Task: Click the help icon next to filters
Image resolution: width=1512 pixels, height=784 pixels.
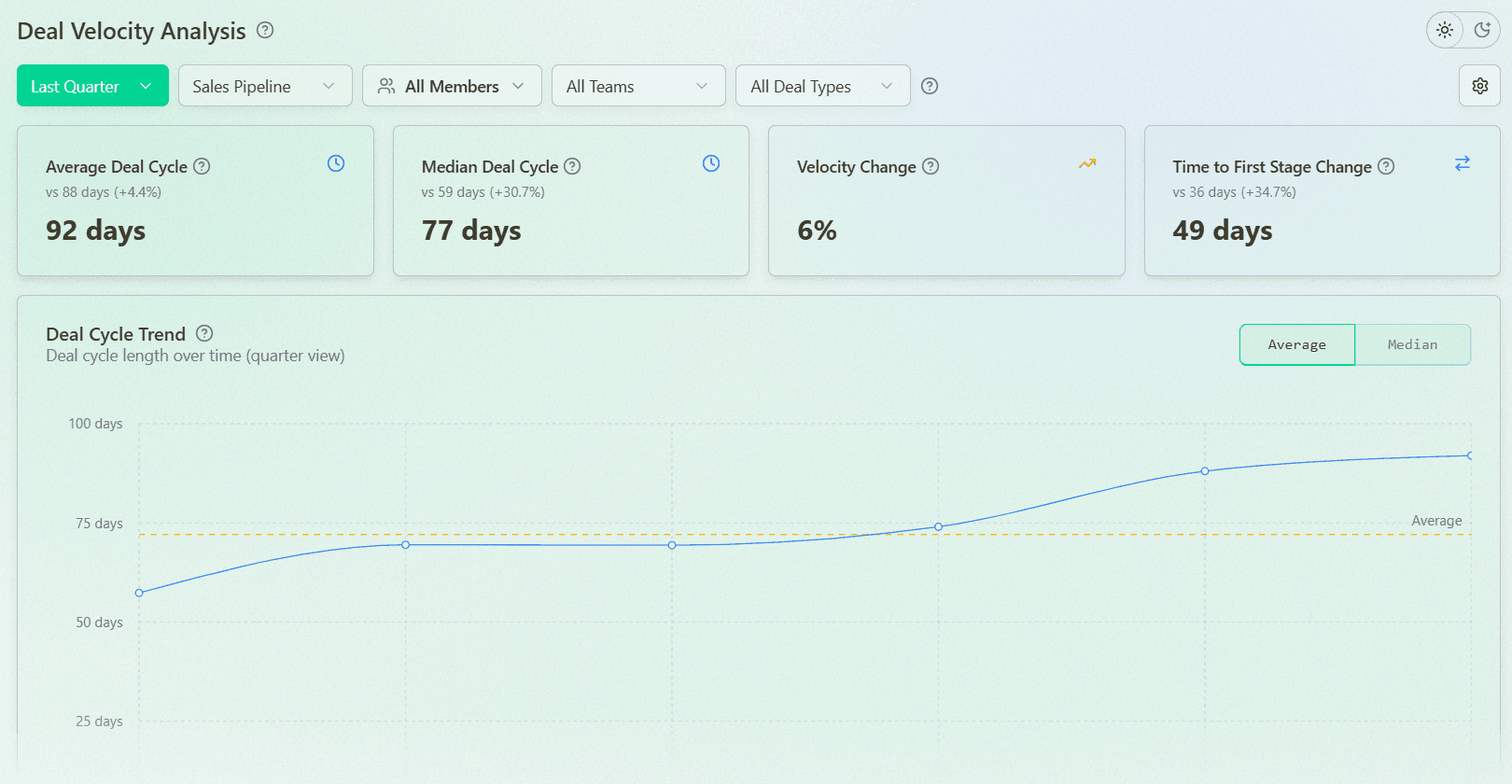Action: (930, 86)
